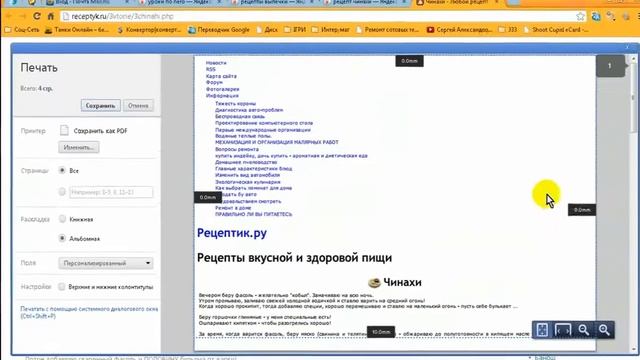Open the system print dialog link
The image size is (640, 360).
tap(89, 313)
